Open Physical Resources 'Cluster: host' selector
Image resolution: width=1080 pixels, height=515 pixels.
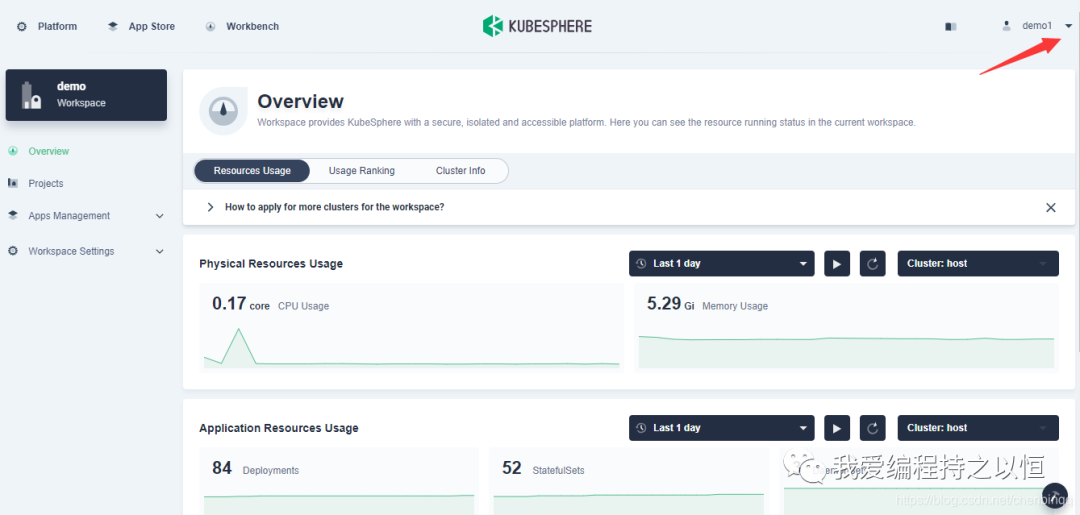978,264
